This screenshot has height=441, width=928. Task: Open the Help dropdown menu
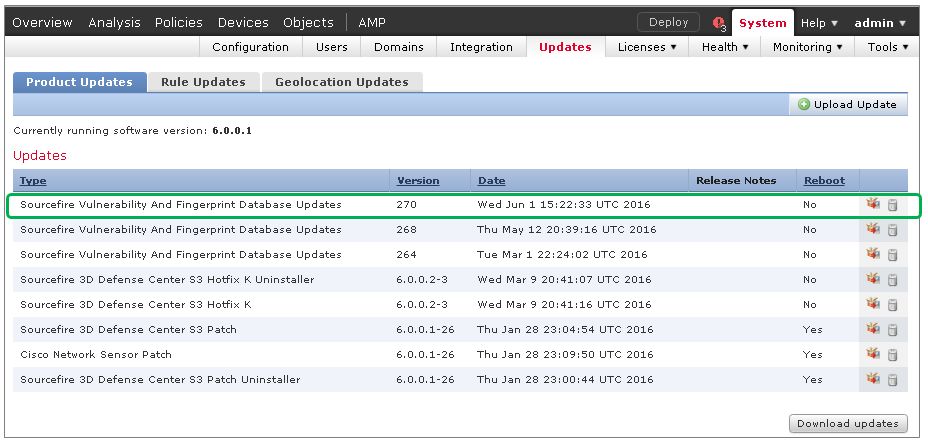819,23
